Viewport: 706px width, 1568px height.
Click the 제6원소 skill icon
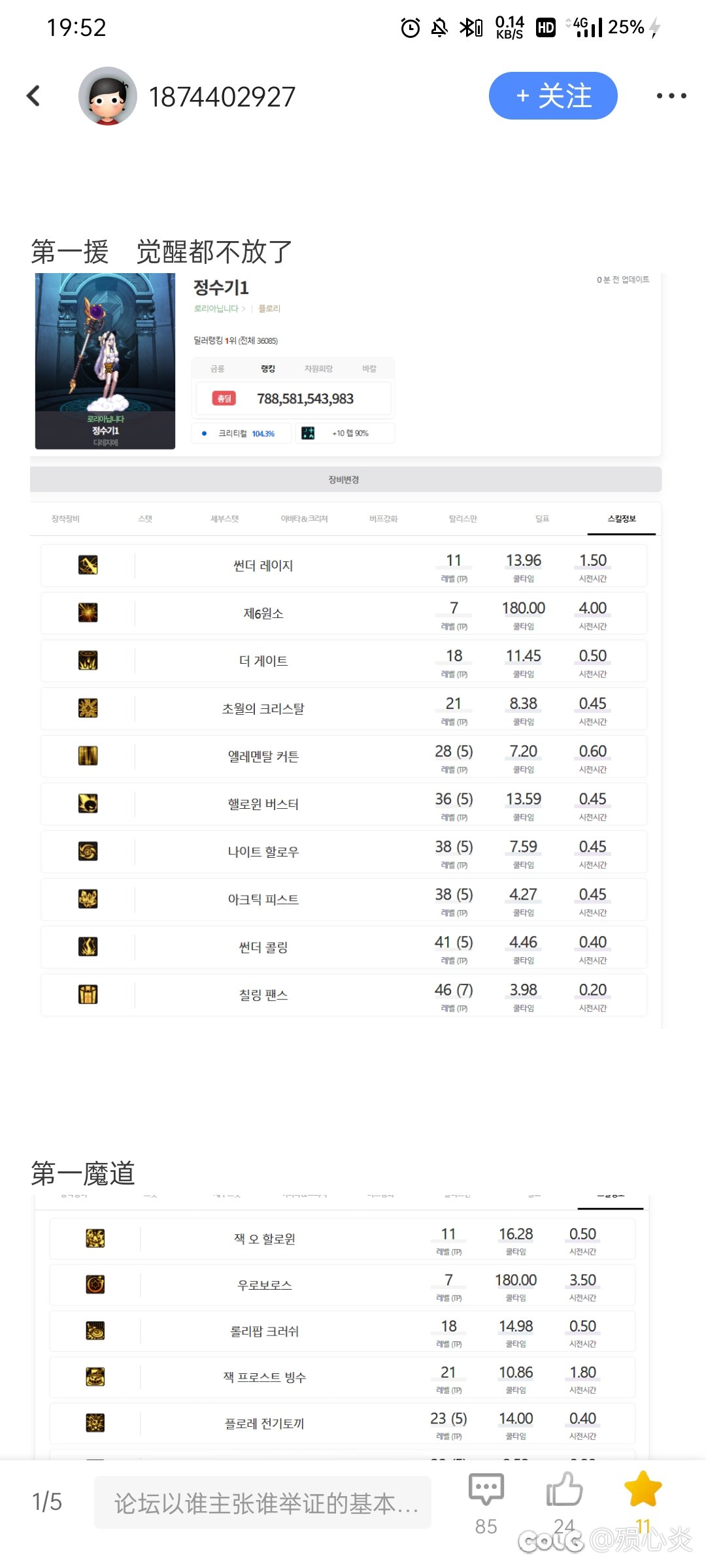88,613
